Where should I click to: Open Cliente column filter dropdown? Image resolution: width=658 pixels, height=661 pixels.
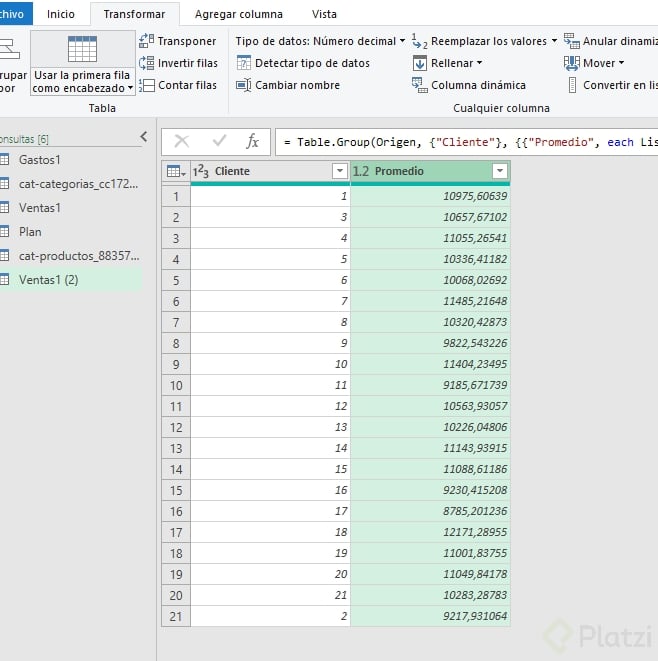(339, 172)
